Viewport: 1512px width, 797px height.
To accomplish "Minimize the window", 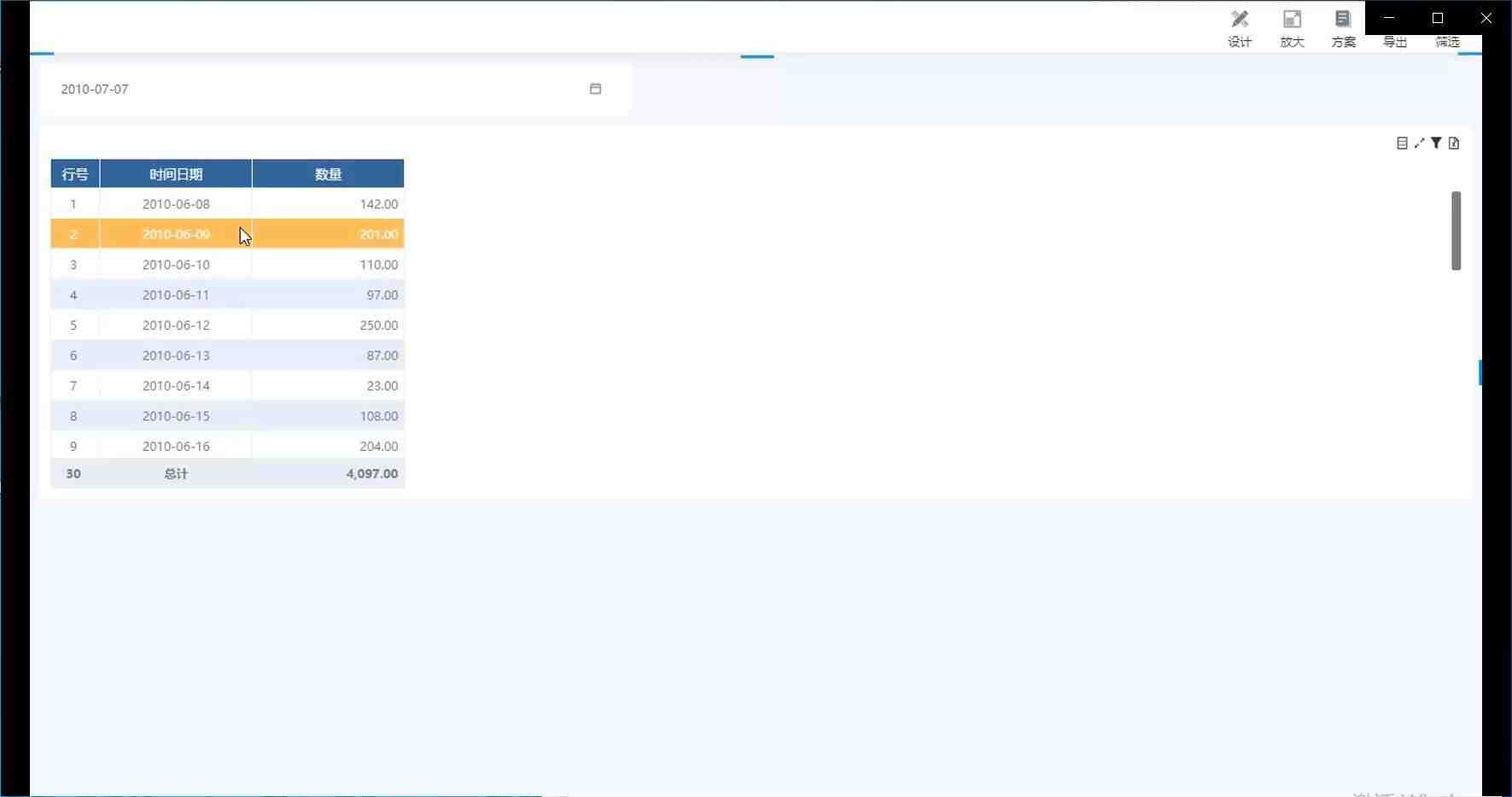I will point(1389,17).
